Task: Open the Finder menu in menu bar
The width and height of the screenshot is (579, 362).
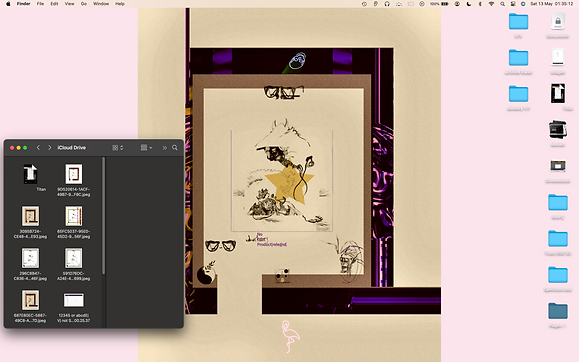Action: pos(23,4)
